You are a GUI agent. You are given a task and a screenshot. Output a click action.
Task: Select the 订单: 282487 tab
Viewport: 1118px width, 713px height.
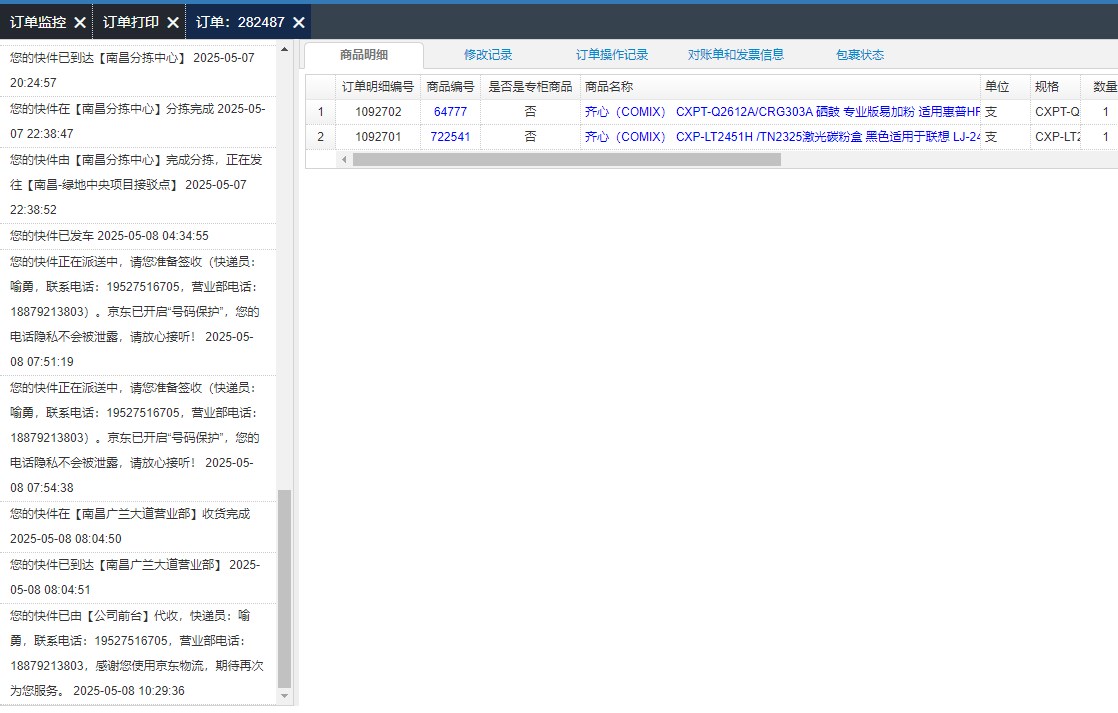pos(240,22)
